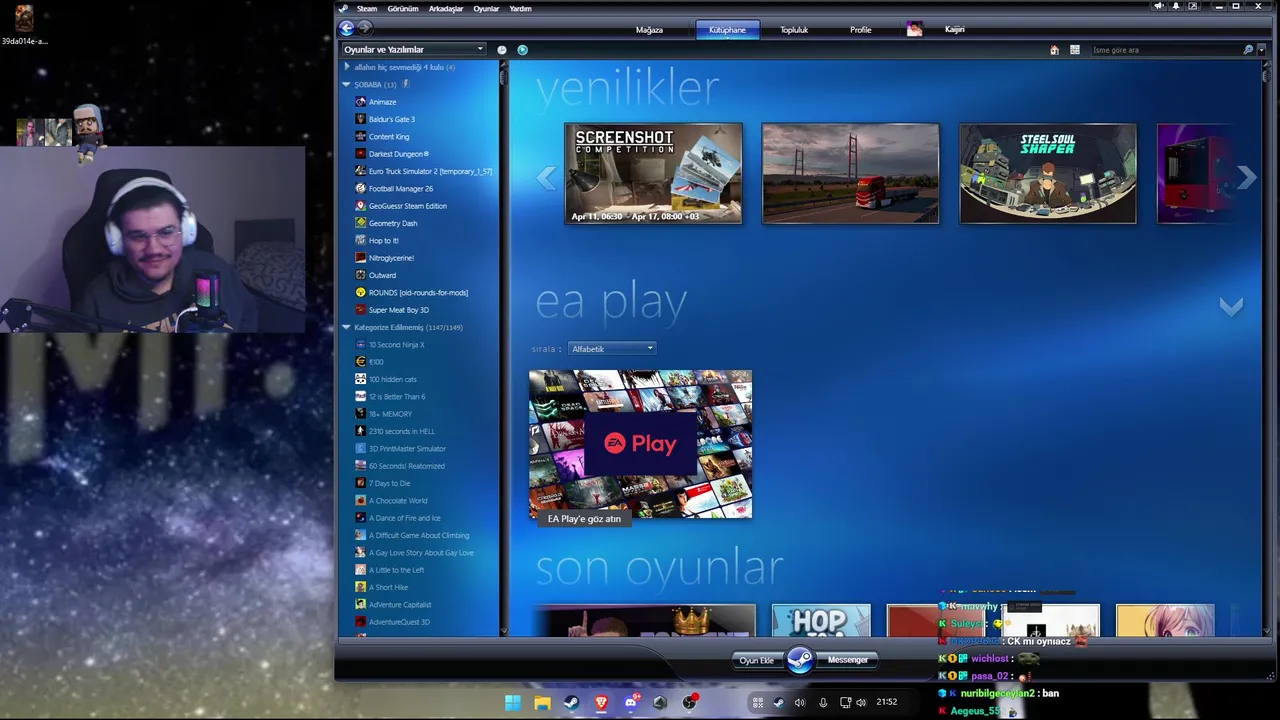Open the Windows Start menu

pyautogui.click(x=512, y=702)
